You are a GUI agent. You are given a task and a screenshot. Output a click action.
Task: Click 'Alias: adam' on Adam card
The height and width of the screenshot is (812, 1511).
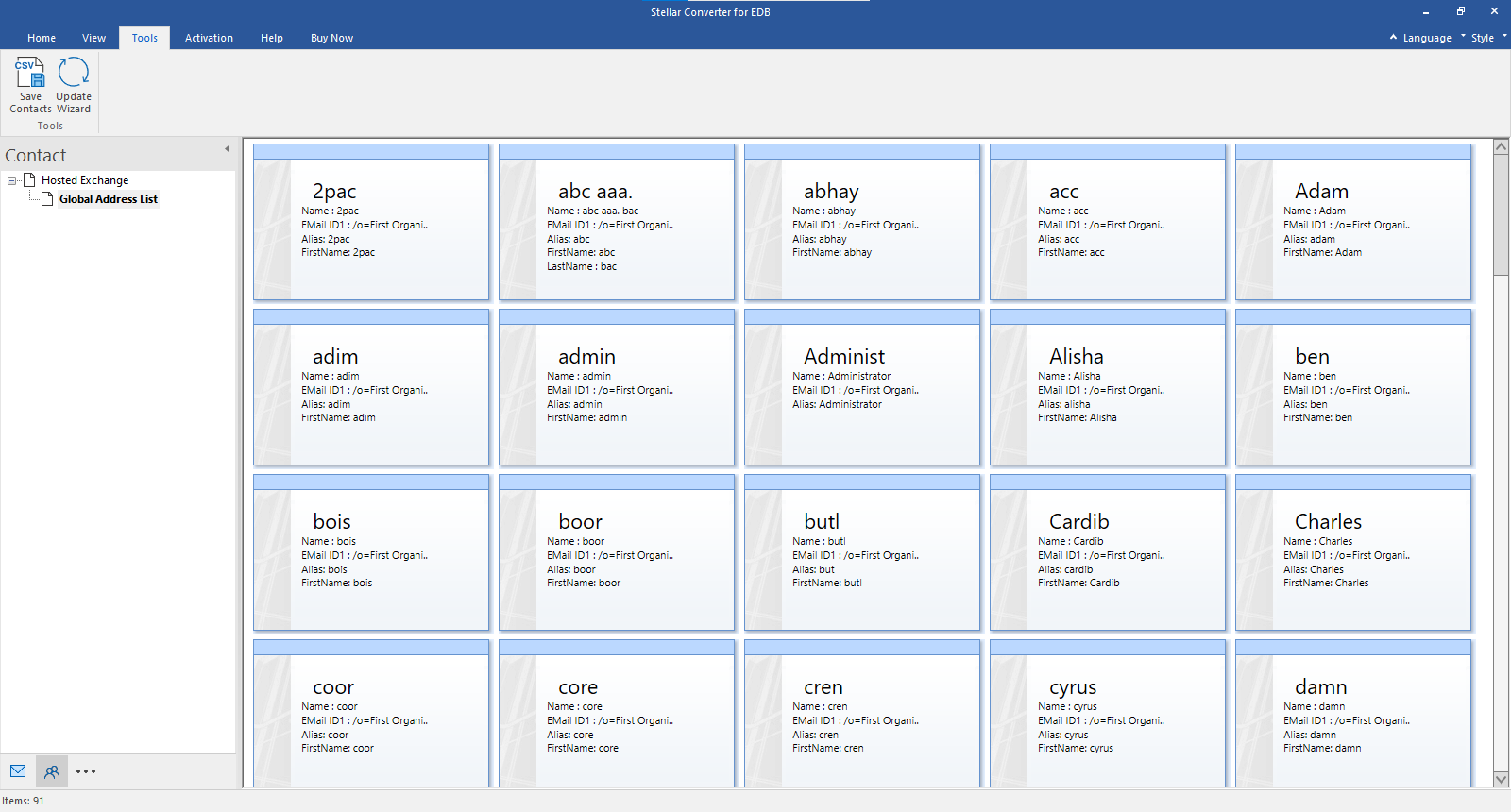point(1309,239)
